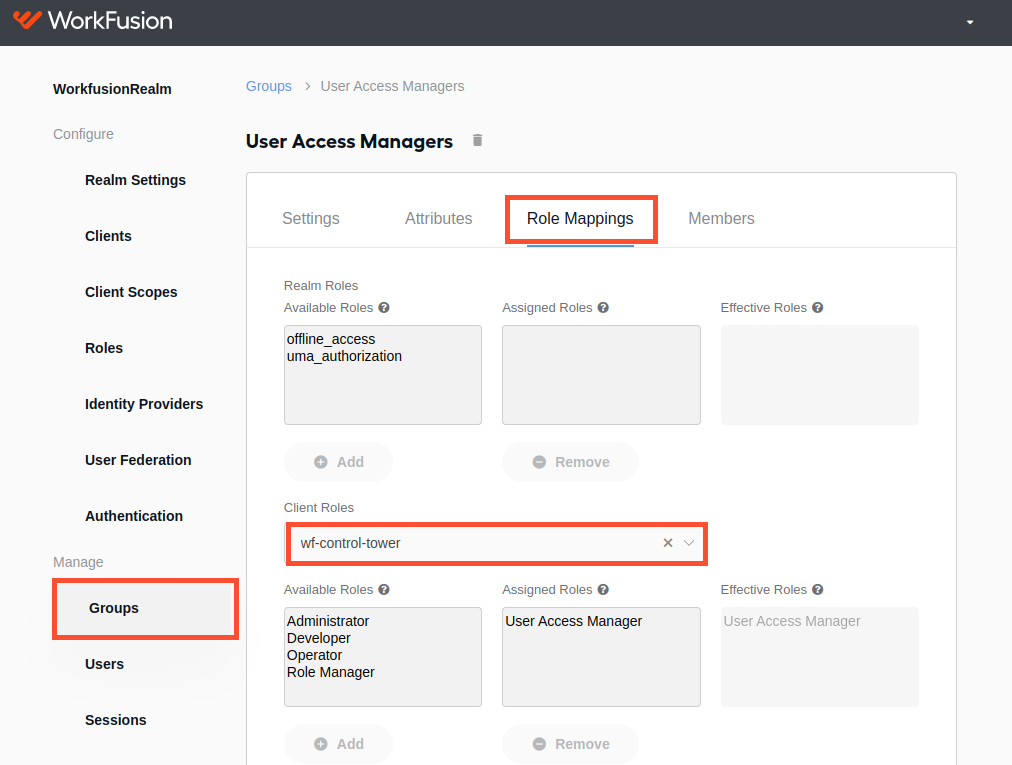1012x765 pixels.
Task: Open the Members tab
Action: [x=721, y=218]
